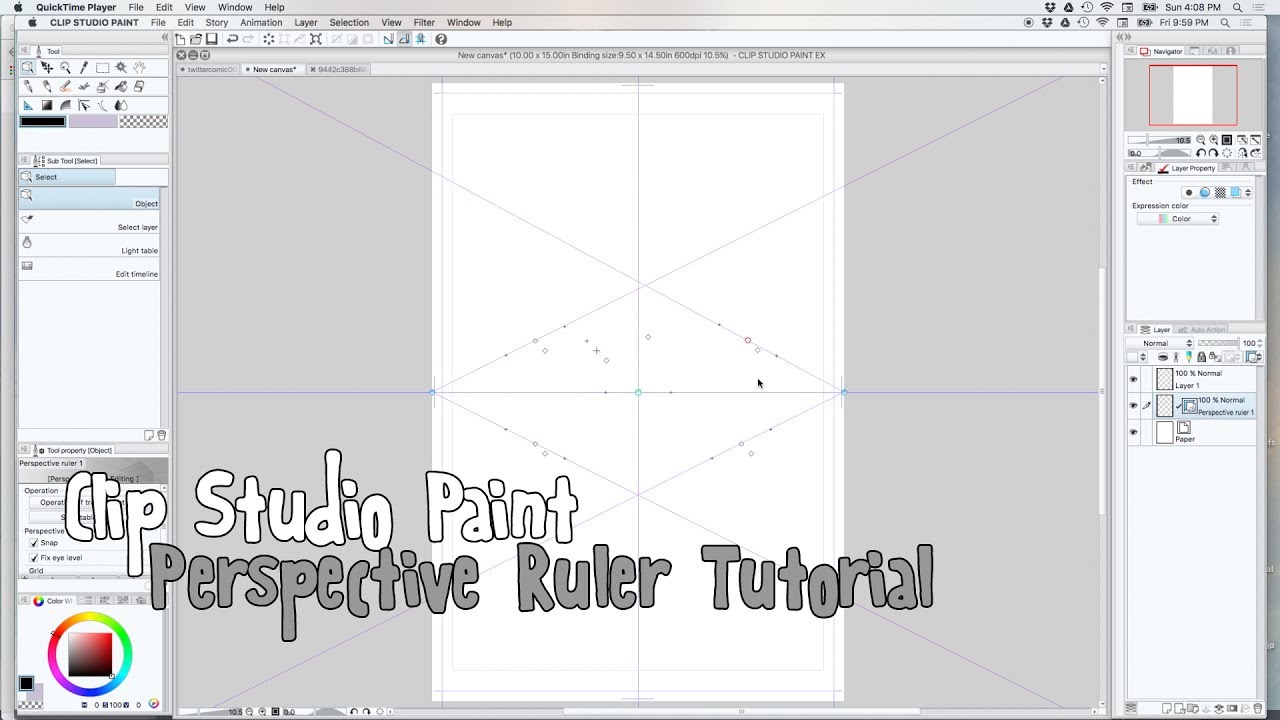Choose the Edit timeline sub tool
1280x720 pixels.
[x=89, y=267]
